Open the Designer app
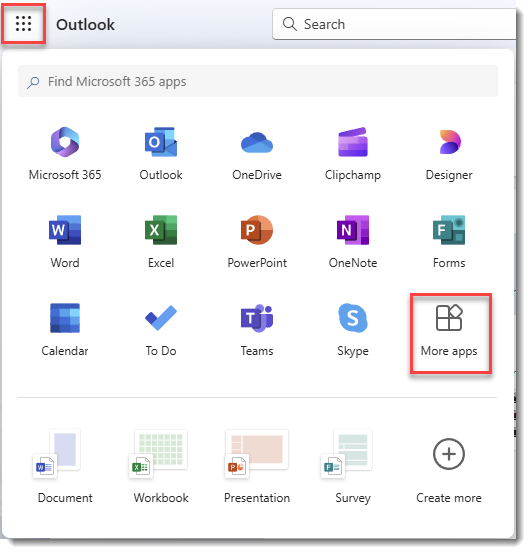This screenshot has height=554, width=531. pyautogui.click(x=449, y=154)
